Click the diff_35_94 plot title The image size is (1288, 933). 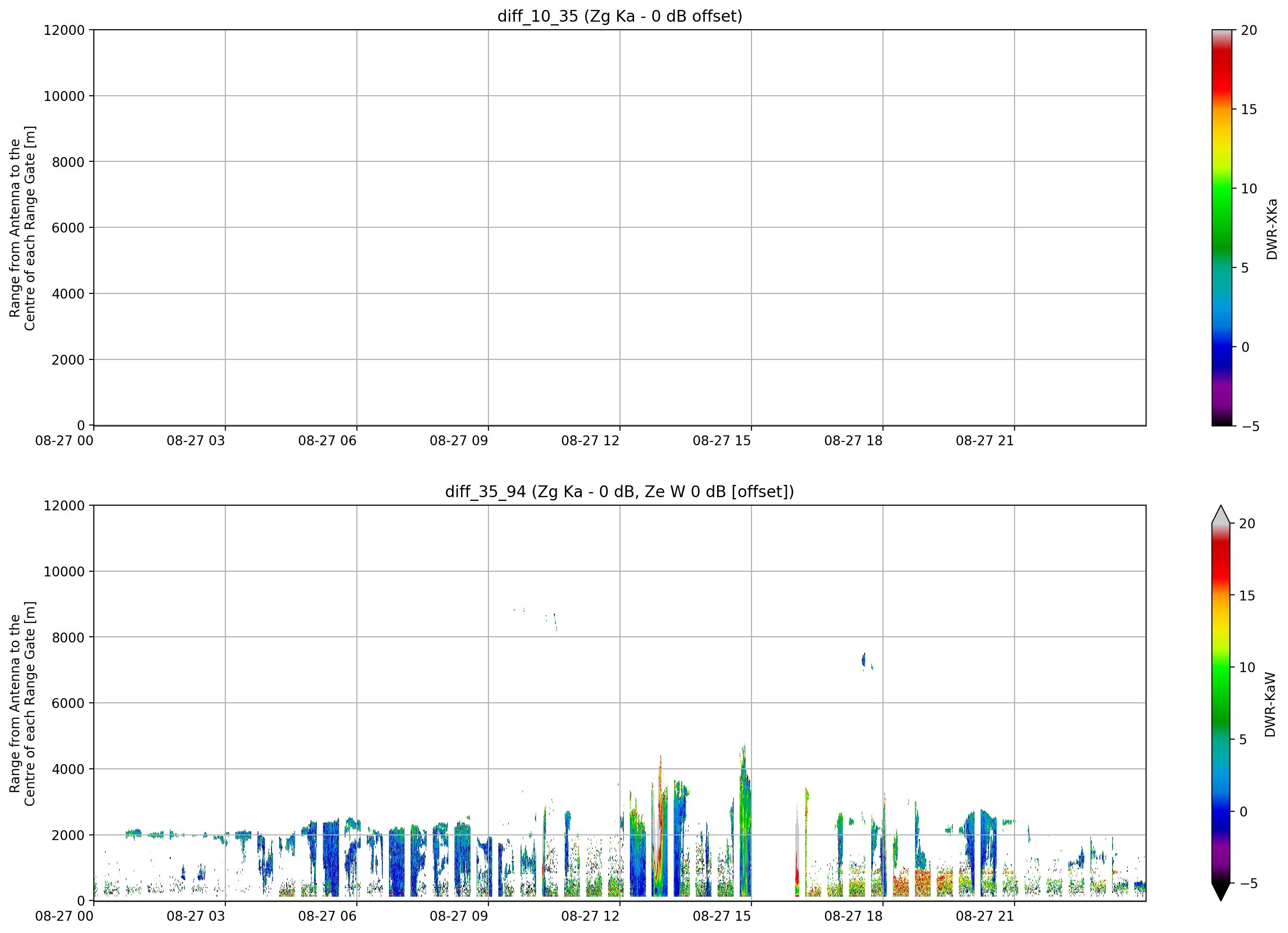click(x=619, y=491)
